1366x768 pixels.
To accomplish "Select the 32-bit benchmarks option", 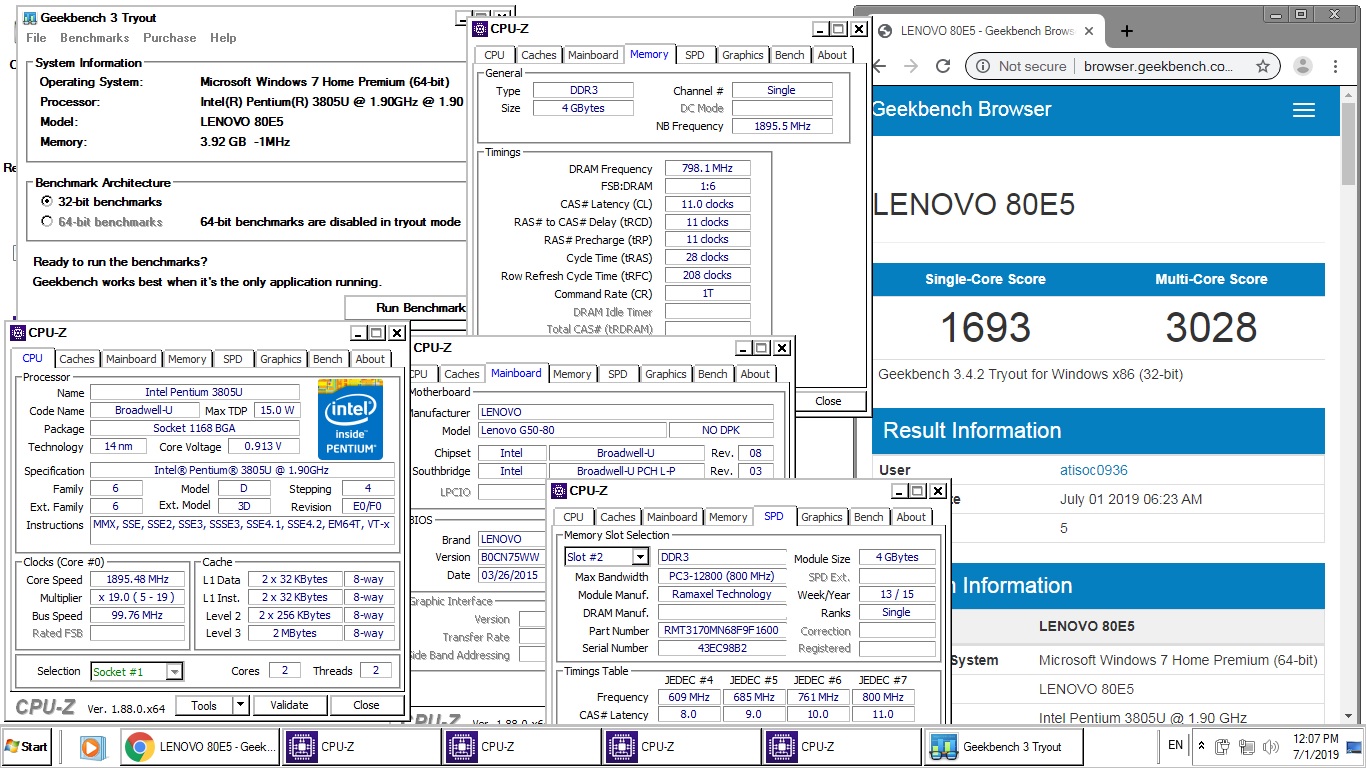I will 46,202.
